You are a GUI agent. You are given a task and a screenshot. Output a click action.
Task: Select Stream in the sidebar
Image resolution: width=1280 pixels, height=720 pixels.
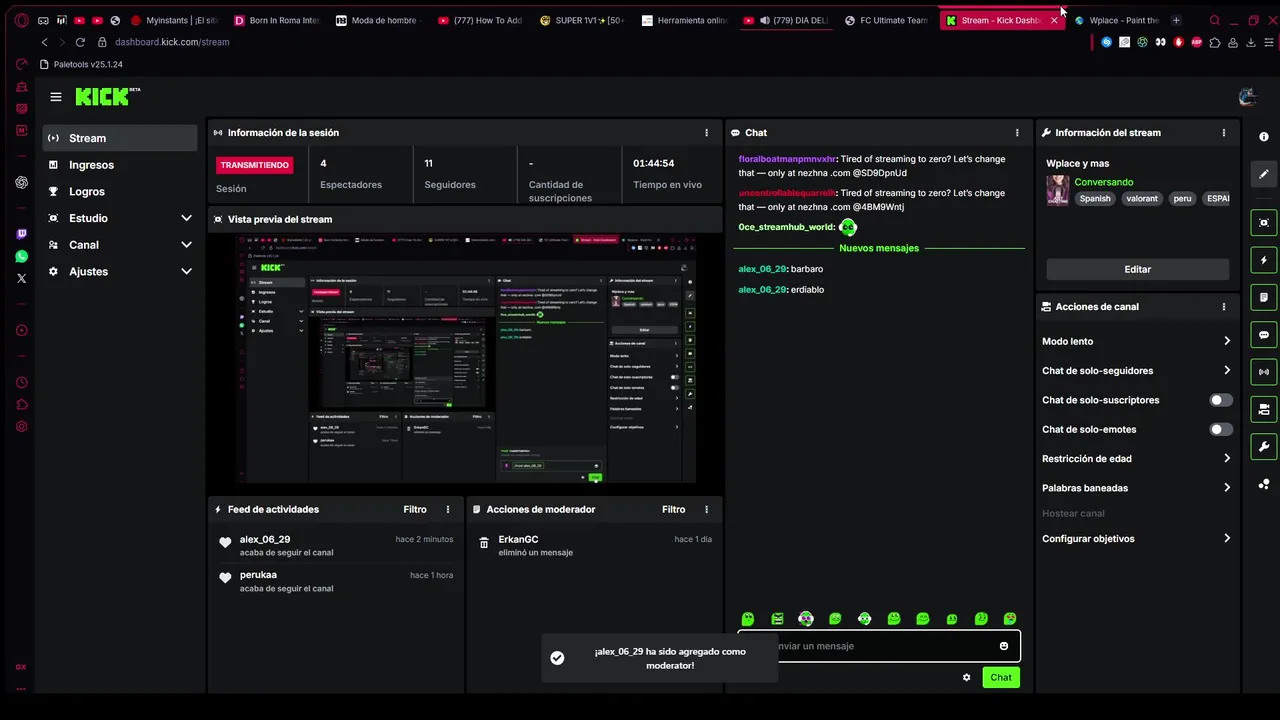(120, 138)
